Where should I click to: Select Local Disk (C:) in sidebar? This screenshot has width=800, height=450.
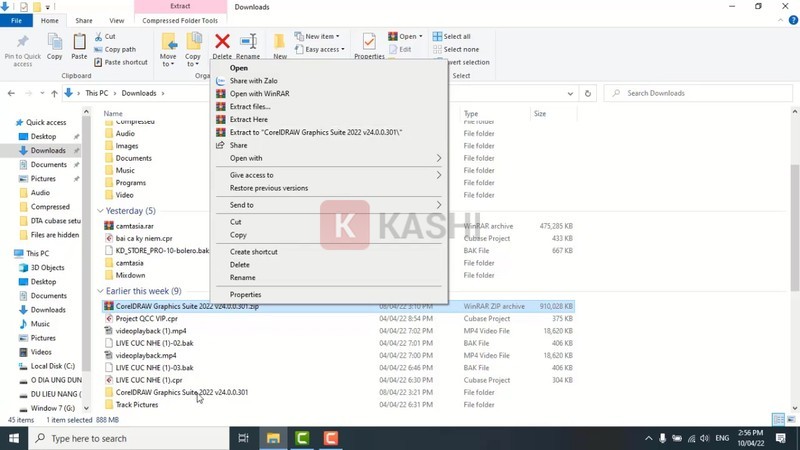click(53, 366)
